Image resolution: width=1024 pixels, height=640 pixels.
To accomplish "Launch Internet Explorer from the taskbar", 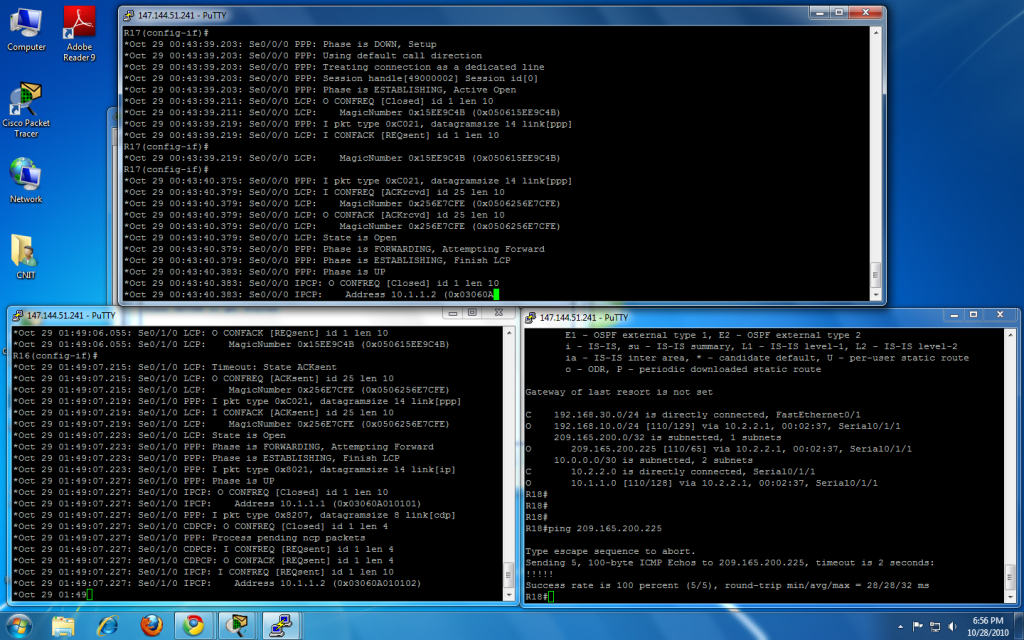I will tap(108, 626).
